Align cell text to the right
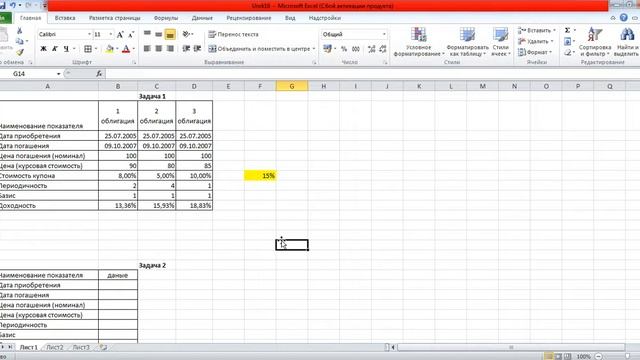 (x=170, y=49)
